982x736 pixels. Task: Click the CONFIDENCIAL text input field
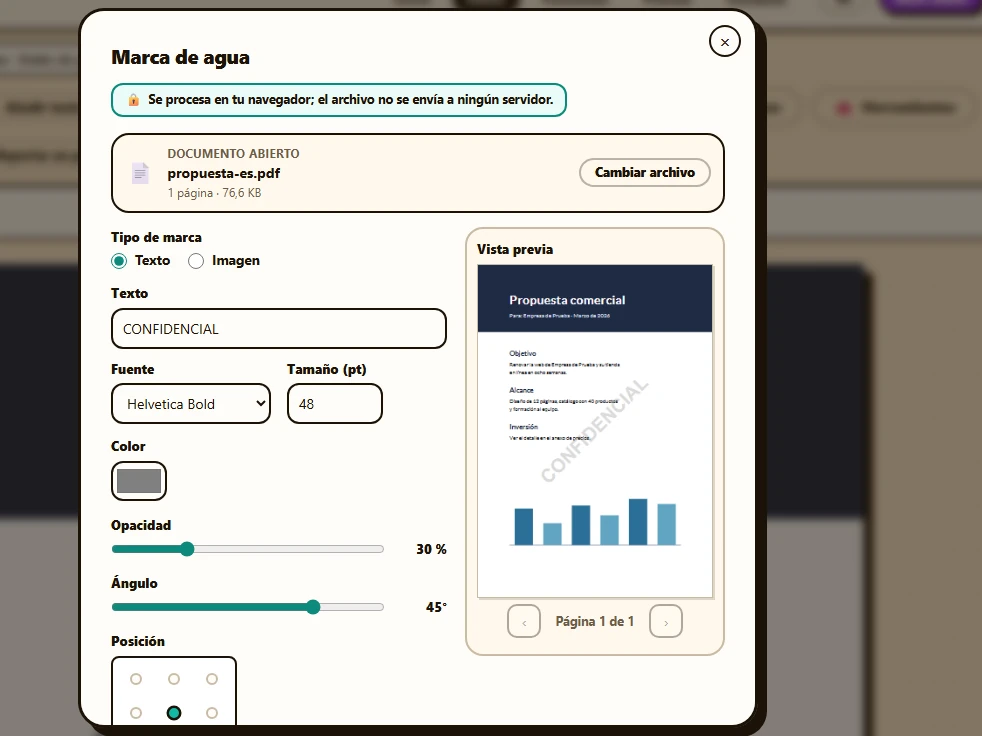click(279, 329)
